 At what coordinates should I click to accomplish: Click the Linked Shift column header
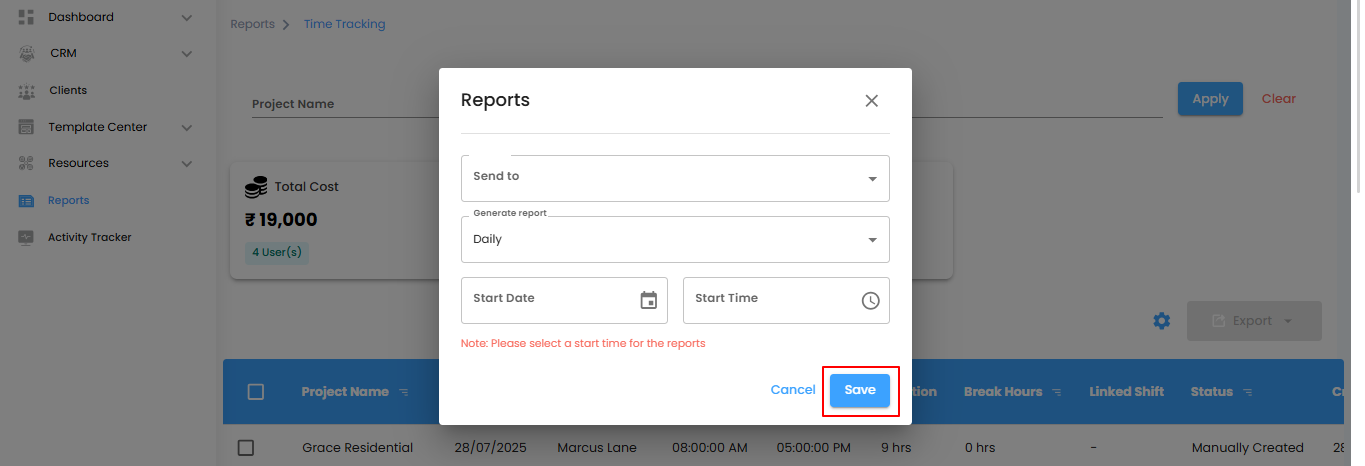coord(1127,392)
